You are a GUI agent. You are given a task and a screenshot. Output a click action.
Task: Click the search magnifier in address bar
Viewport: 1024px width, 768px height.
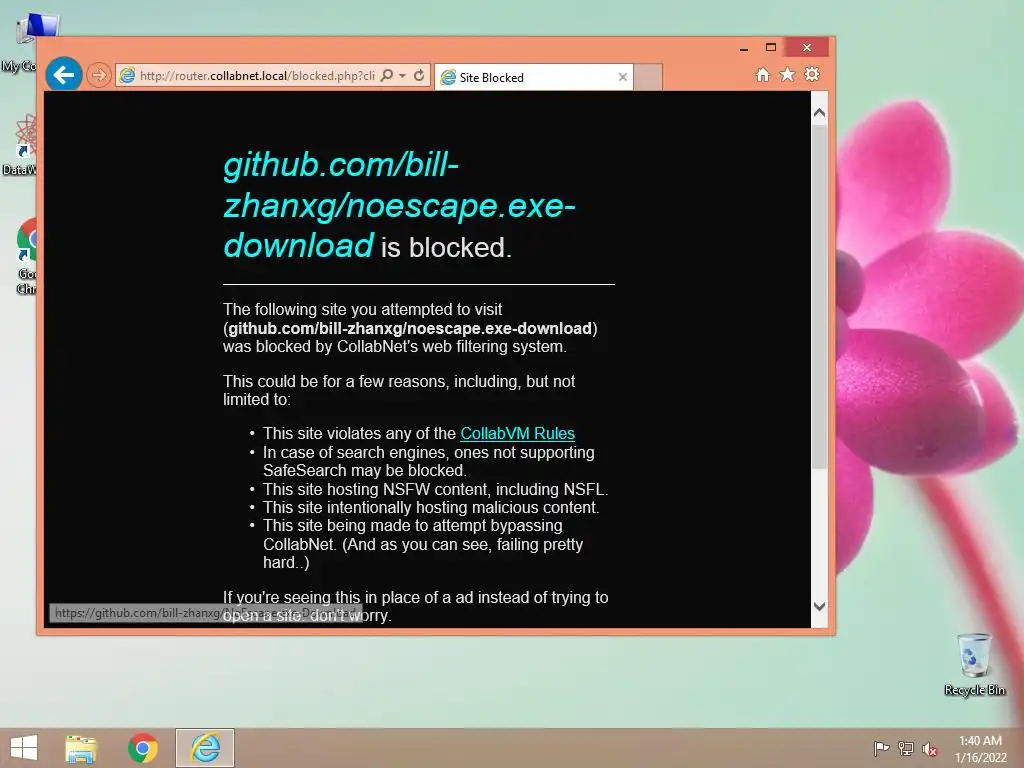pyautogui.click(x=387, y=75)
